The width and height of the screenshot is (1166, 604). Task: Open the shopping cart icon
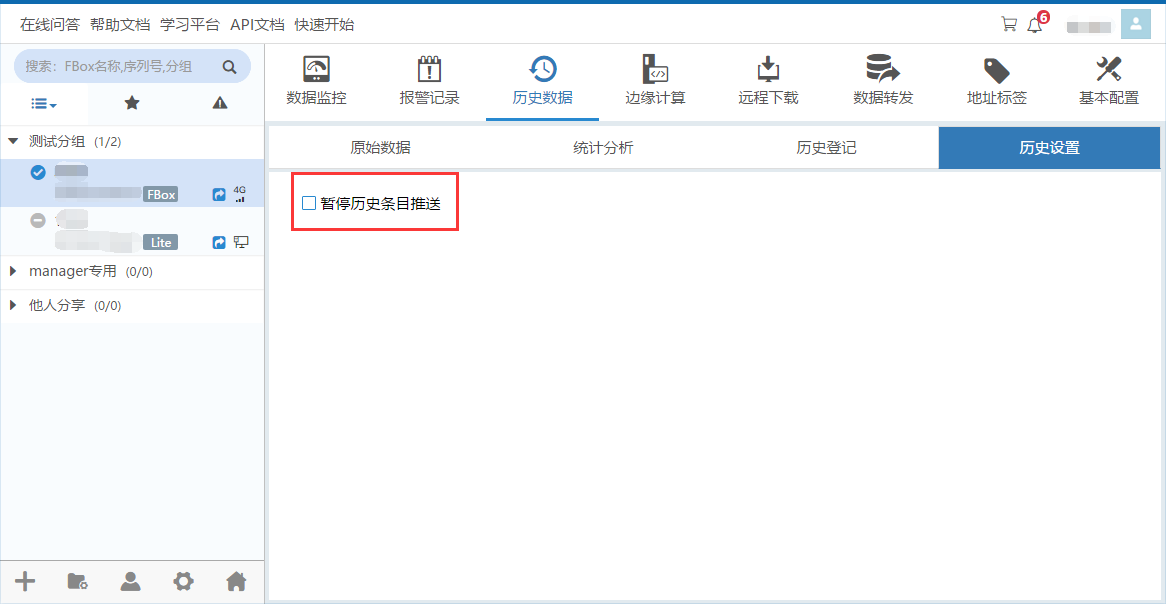(x=1009, y=25)
